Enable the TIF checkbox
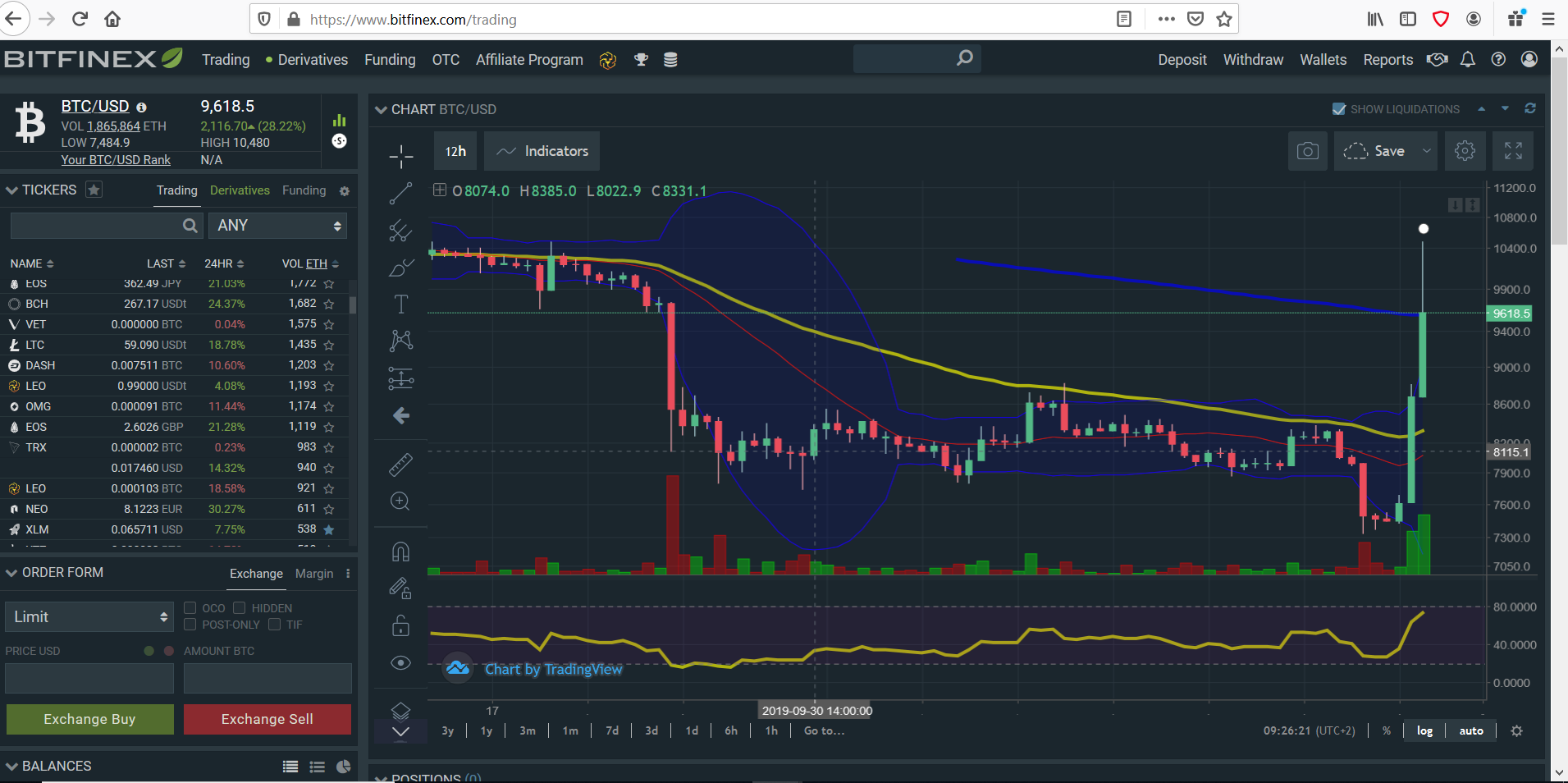The image size is (1568, 783). click(x=274, y=625)
